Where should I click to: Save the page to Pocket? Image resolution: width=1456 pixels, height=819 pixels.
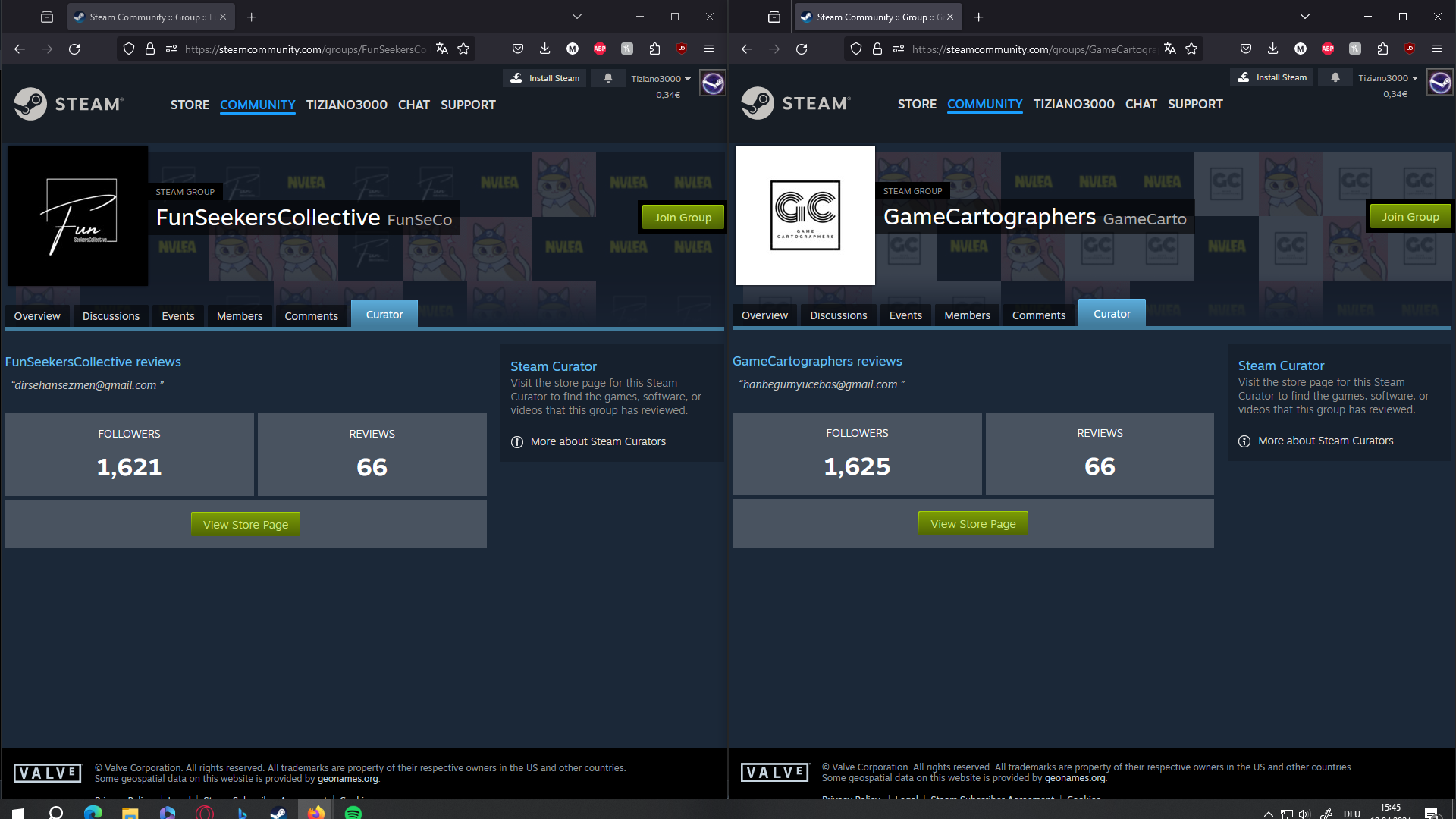518,49
